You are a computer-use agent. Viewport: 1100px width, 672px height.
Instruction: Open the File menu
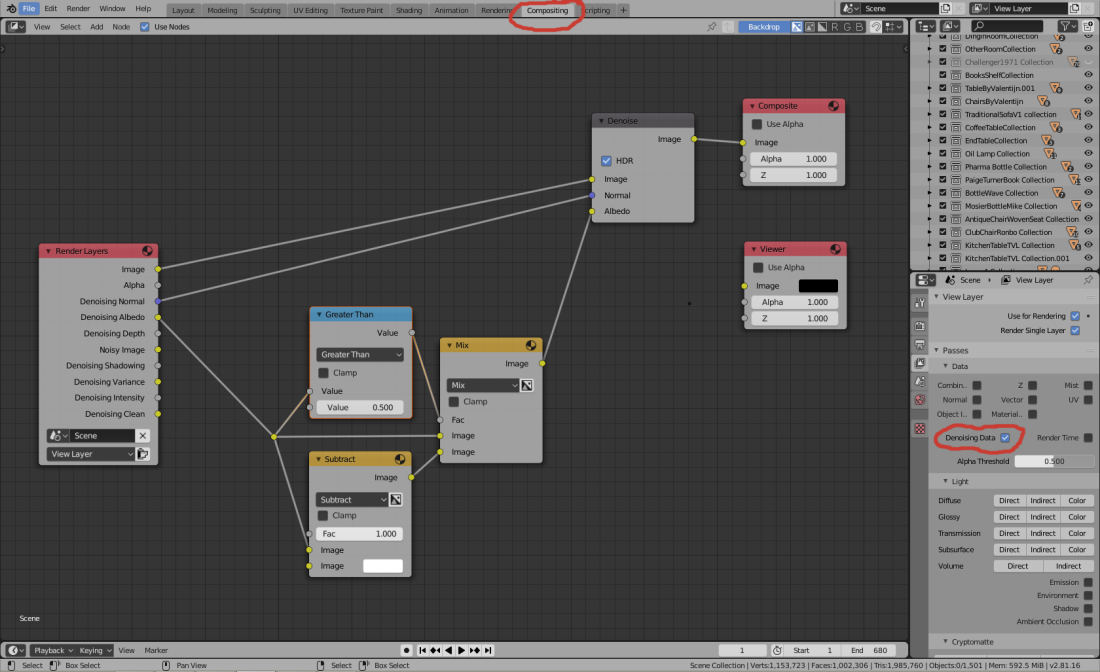tap(28, 8)
